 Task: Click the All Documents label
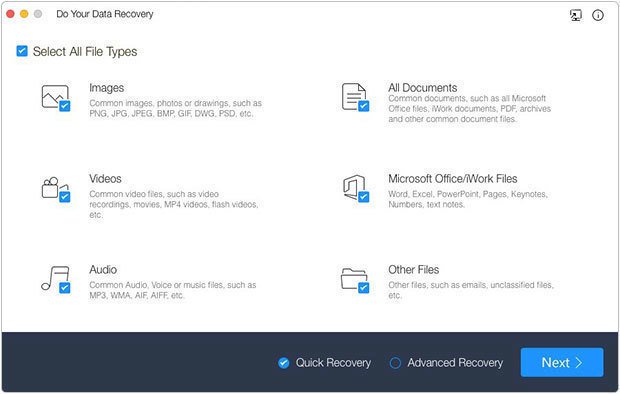click(x=422, y=87)
